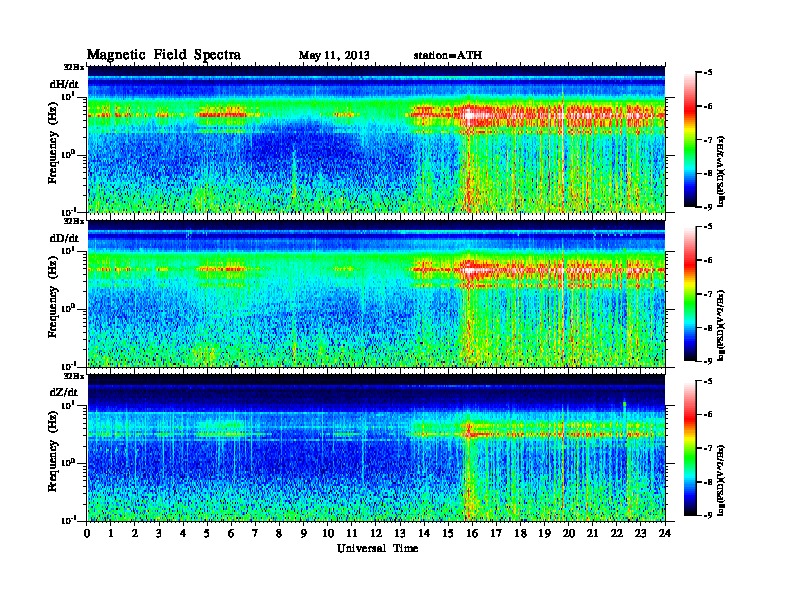This screenshot has width=792, height=612.
Task: Click "-5" on the dH/dt color scale
Action: (707, 73)
